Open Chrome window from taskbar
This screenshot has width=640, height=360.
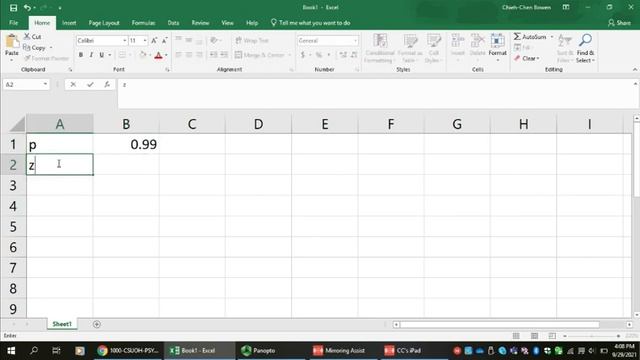pos(129,351)
